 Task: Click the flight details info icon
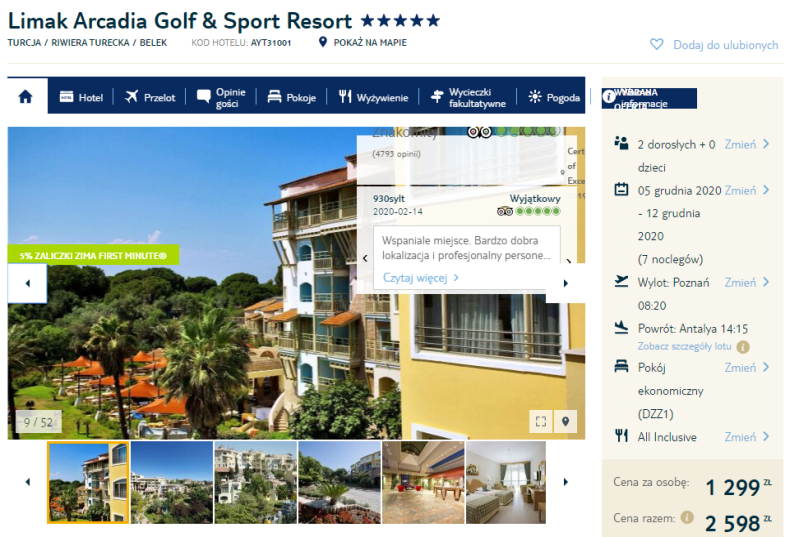click(x=743, y=347)
